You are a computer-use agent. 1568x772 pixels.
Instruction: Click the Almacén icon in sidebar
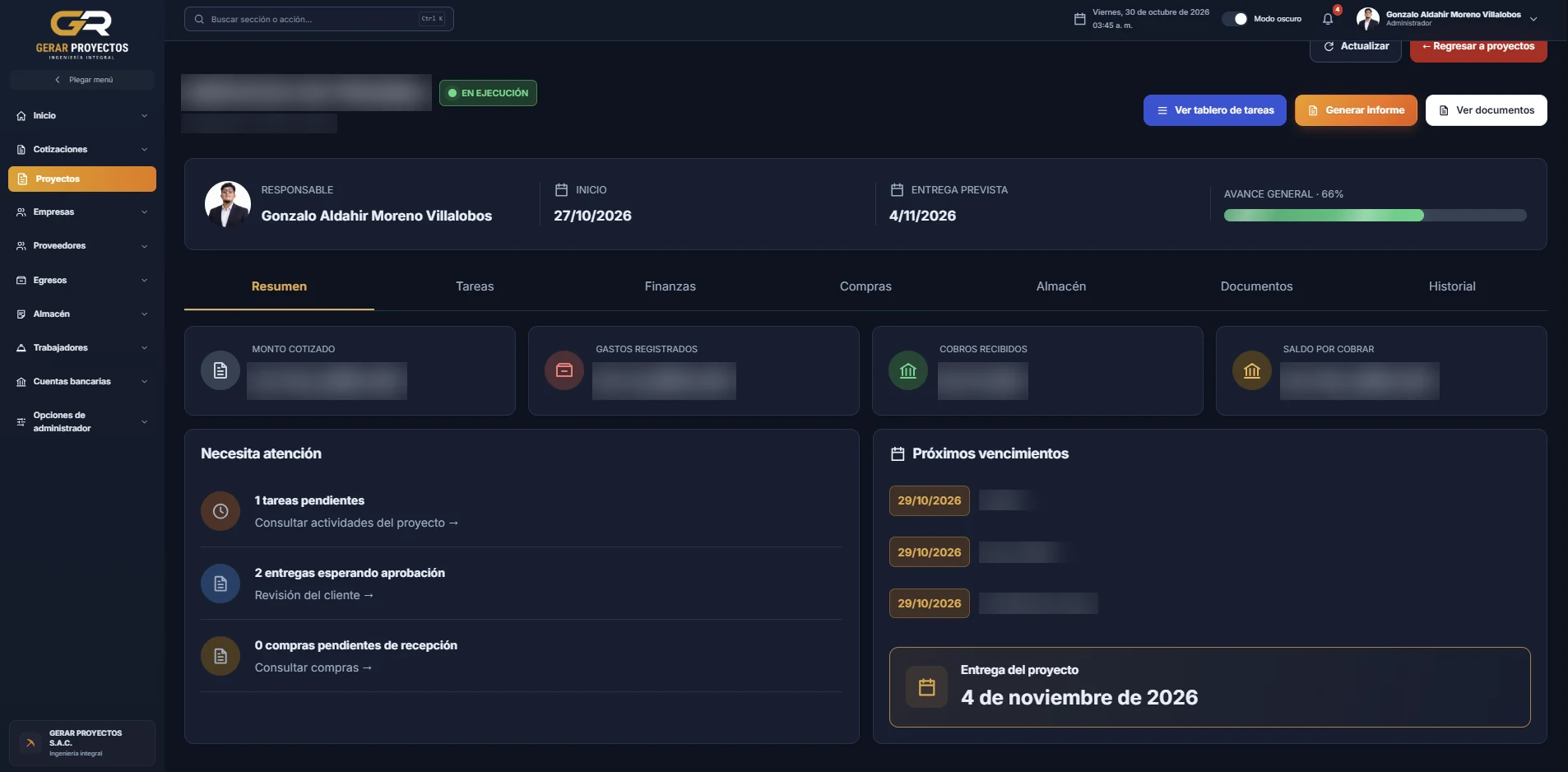click(x=21, y=314)
